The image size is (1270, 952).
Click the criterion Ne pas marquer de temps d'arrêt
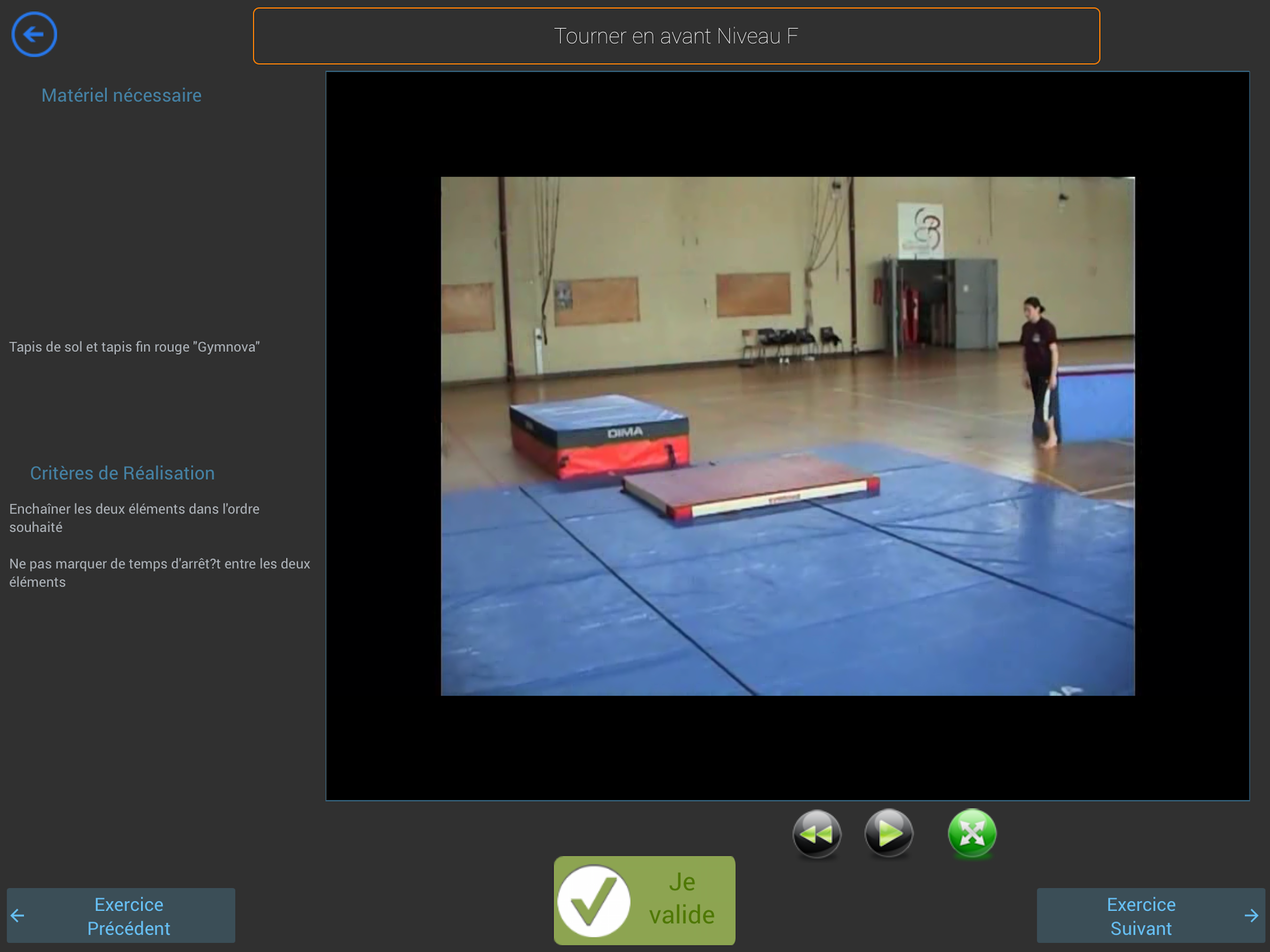(x=159, y=573)
